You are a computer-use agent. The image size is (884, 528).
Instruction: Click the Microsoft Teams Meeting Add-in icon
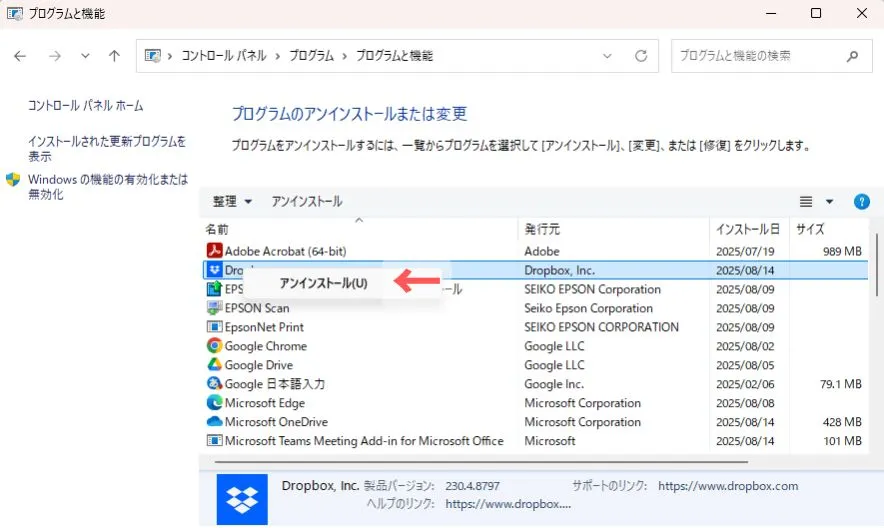tap(214, 441)
